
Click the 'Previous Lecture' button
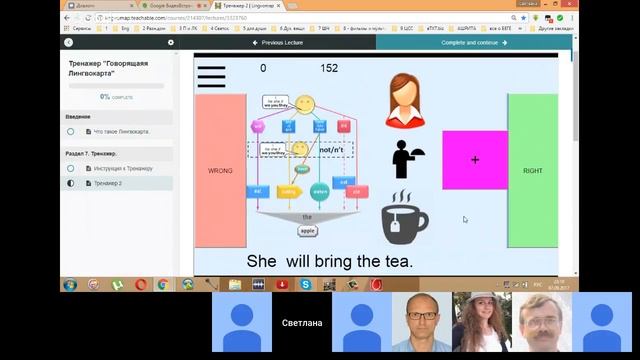278,42
